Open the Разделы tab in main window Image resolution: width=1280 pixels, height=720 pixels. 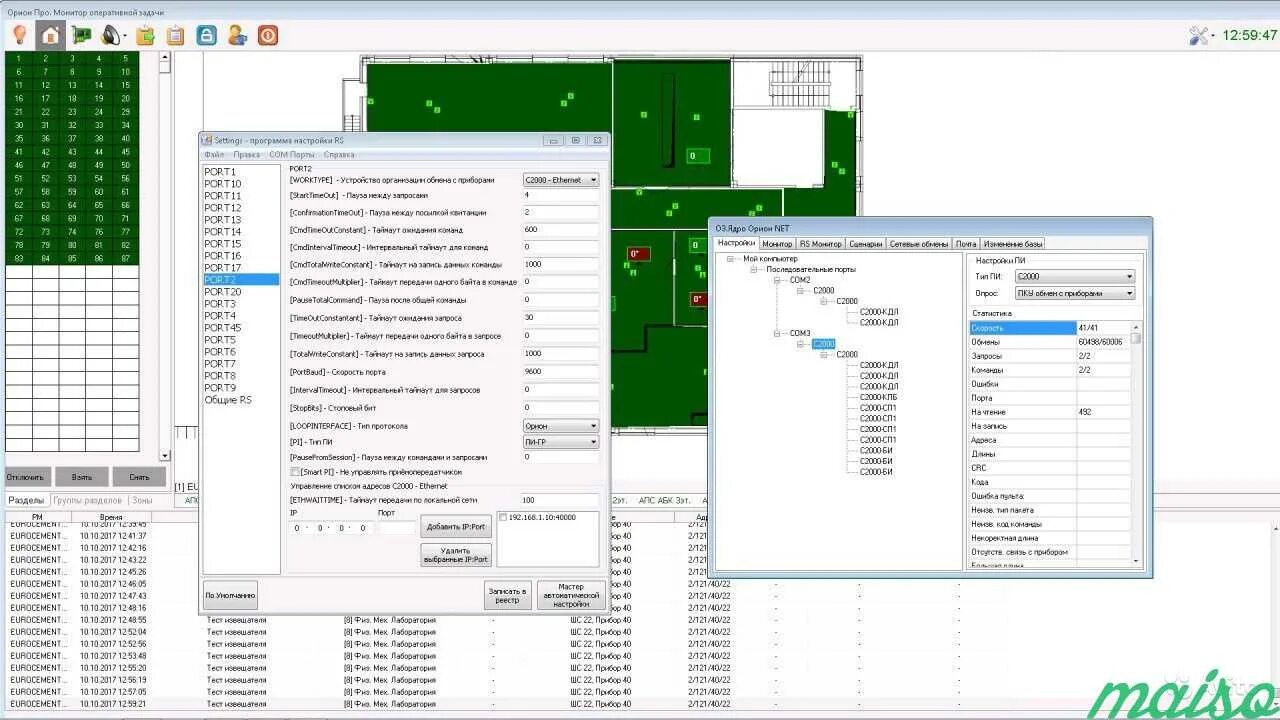coord(26,500)
